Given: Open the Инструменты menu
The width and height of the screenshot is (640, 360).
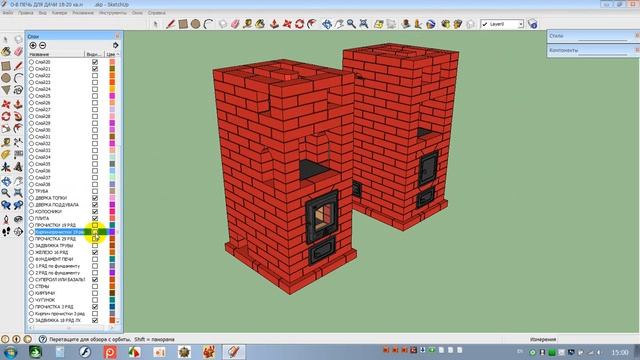Looking at the screenshot, I should (x=113, y=13).
